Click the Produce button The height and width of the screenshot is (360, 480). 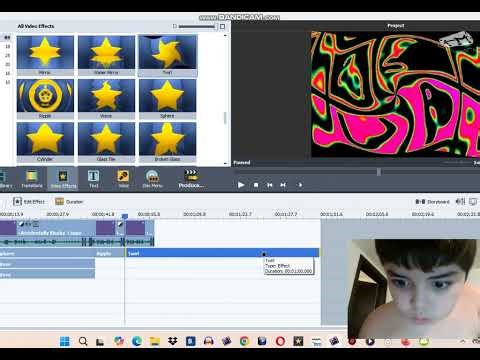pos(191,179)
